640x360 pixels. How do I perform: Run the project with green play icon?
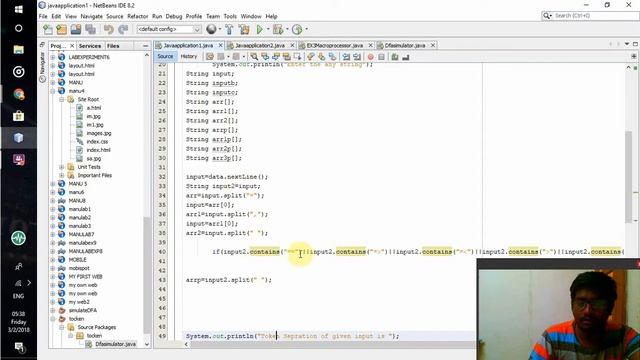tap(260, 29)
